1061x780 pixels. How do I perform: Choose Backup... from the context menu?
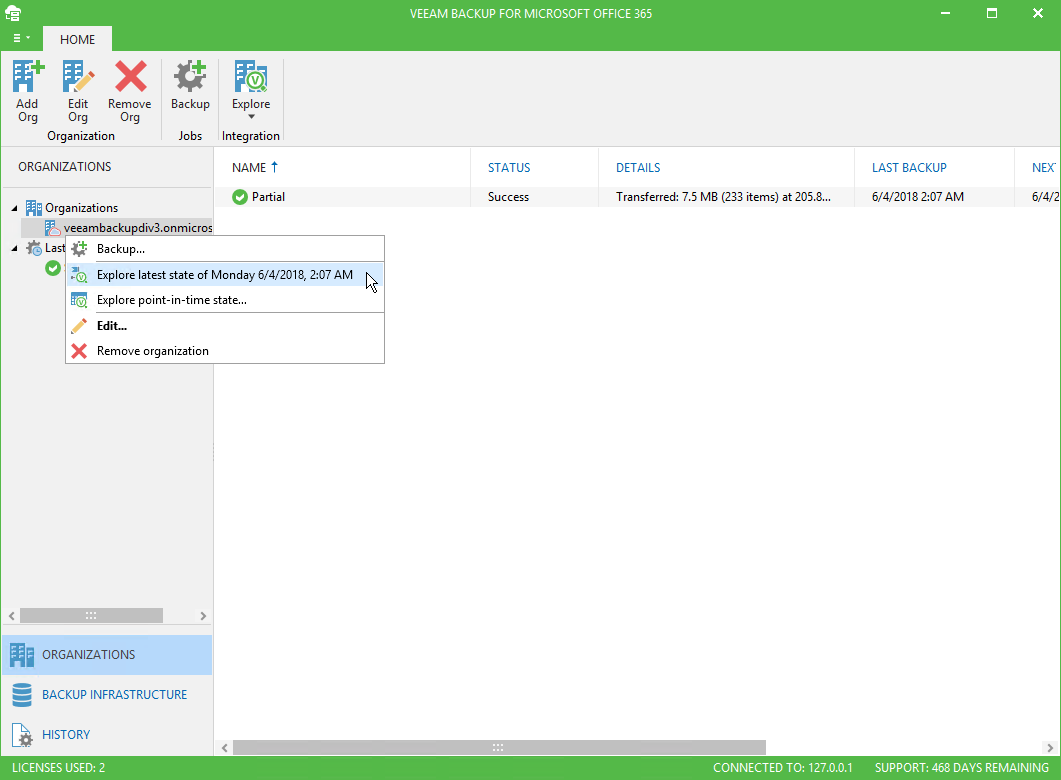(x=225, y=249)
